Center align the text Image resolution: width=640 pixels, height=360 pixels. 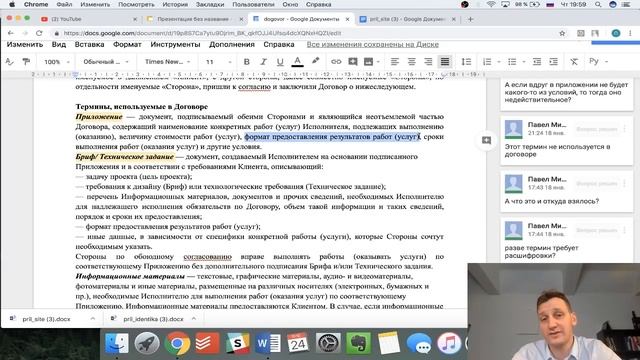click(411, 62)
